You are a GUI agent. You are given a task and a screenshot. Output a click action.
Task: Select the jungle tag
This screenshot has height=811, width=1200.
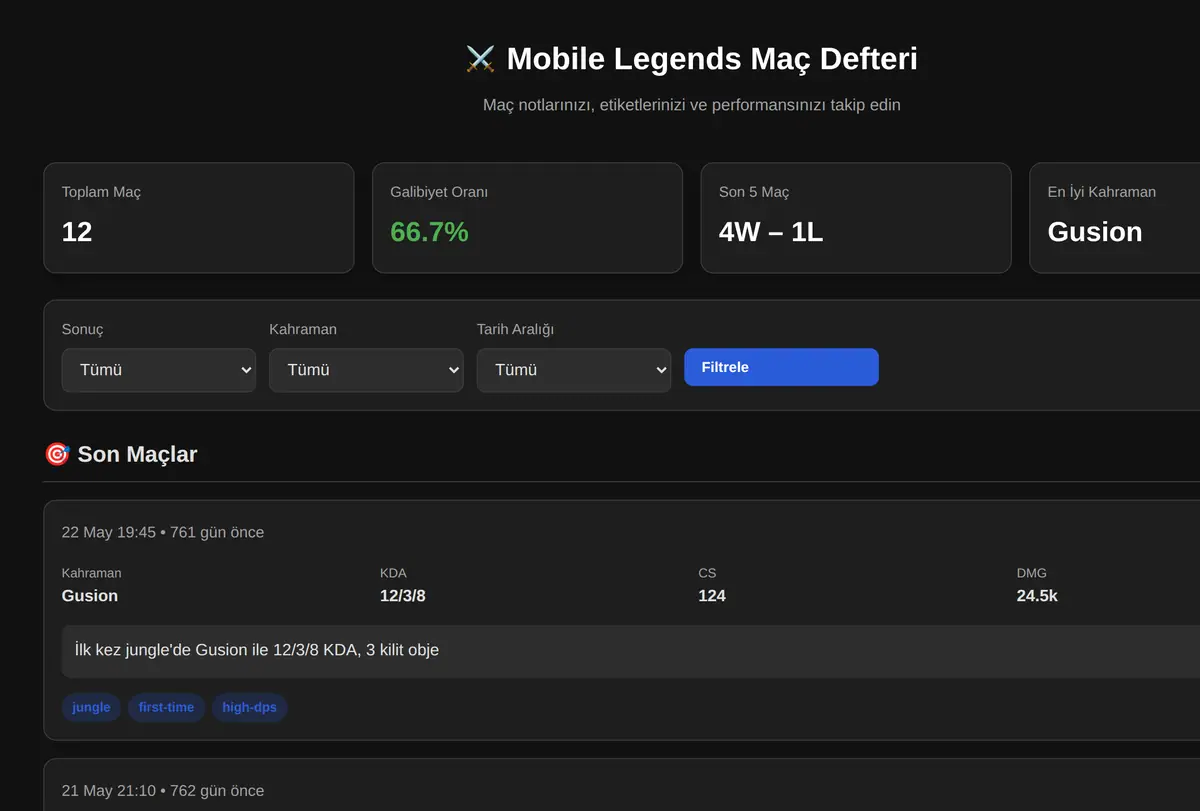91,707
